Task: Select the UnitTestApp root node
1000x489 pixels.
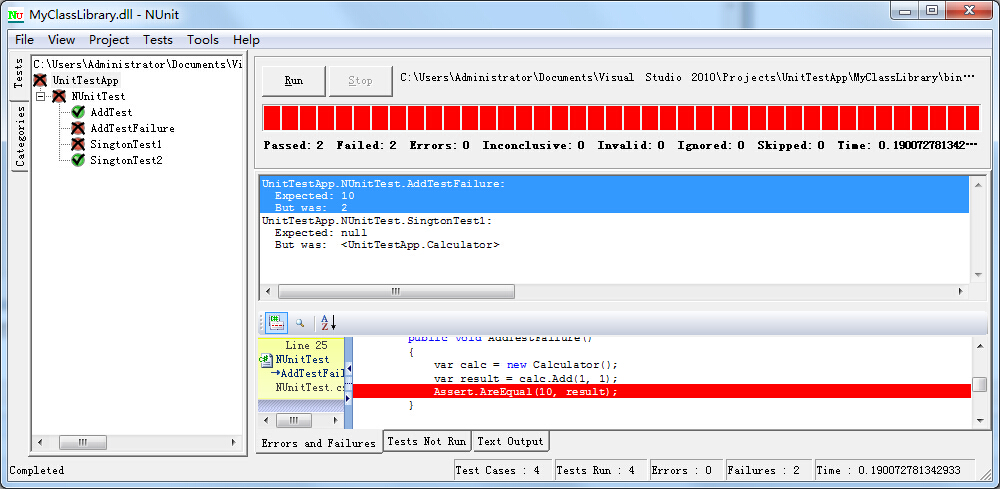Action: pyautogui.click(x=85, y=80)
